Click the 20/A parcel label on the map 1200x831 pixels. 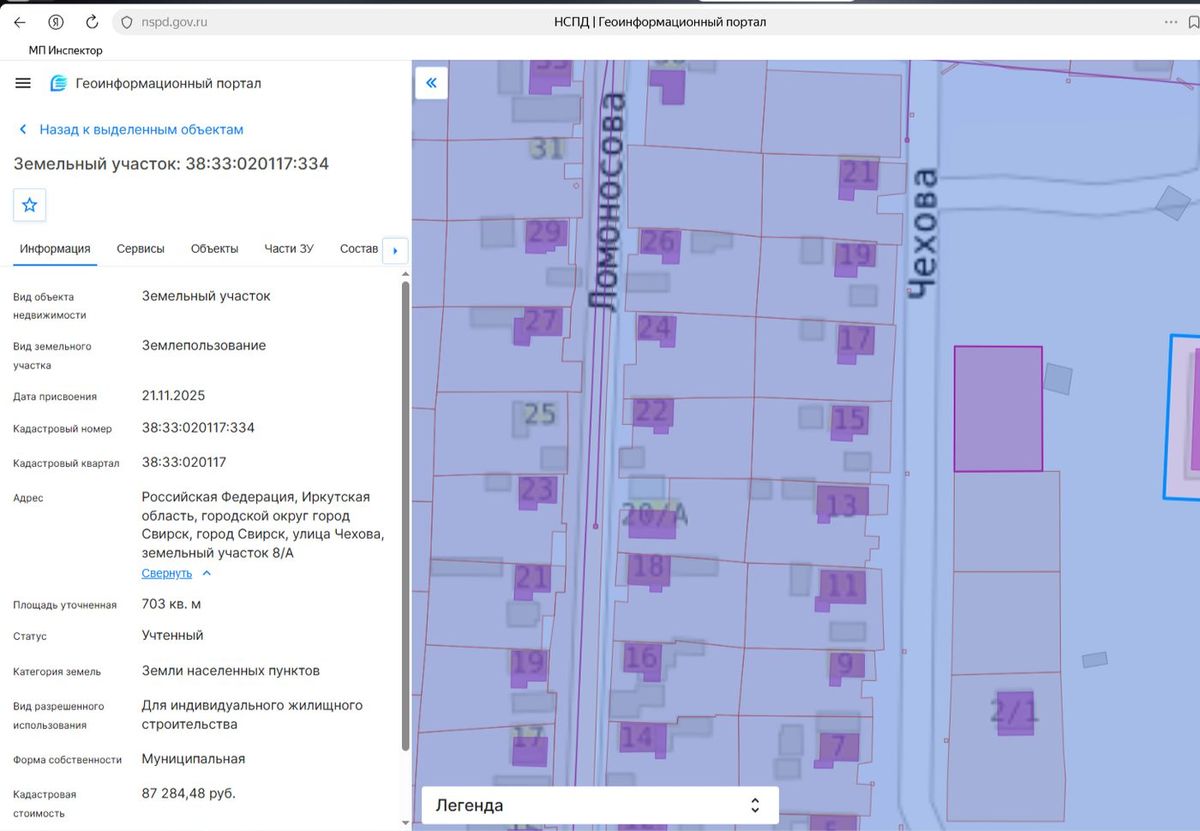click(655, 515)
